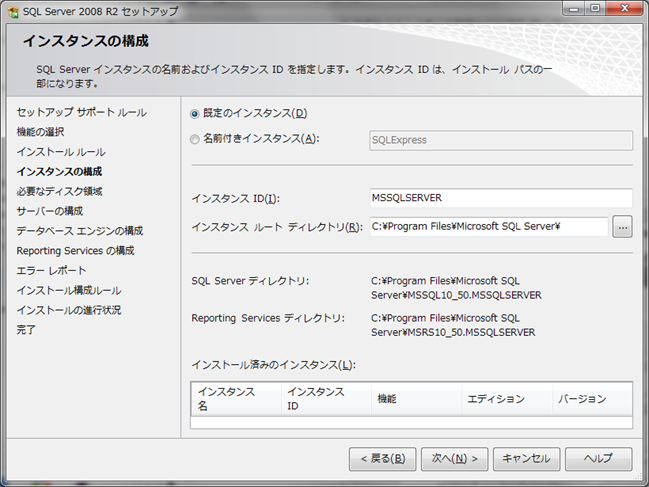Image resolution: width=649 pixels, height=487 pixels.
Task: Click the SQLExpress named instance field
Action: pos(501,140)
